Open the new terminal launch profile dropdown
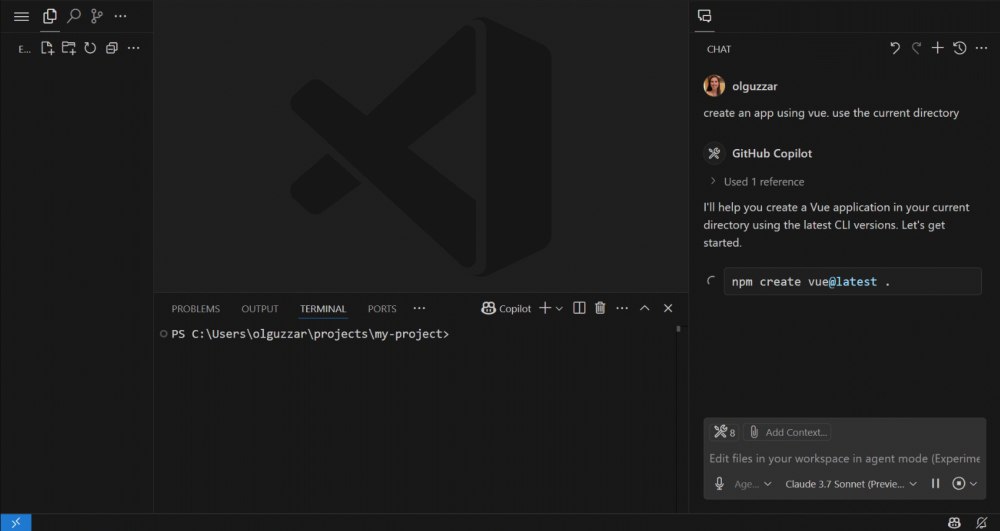 [559, 309]
